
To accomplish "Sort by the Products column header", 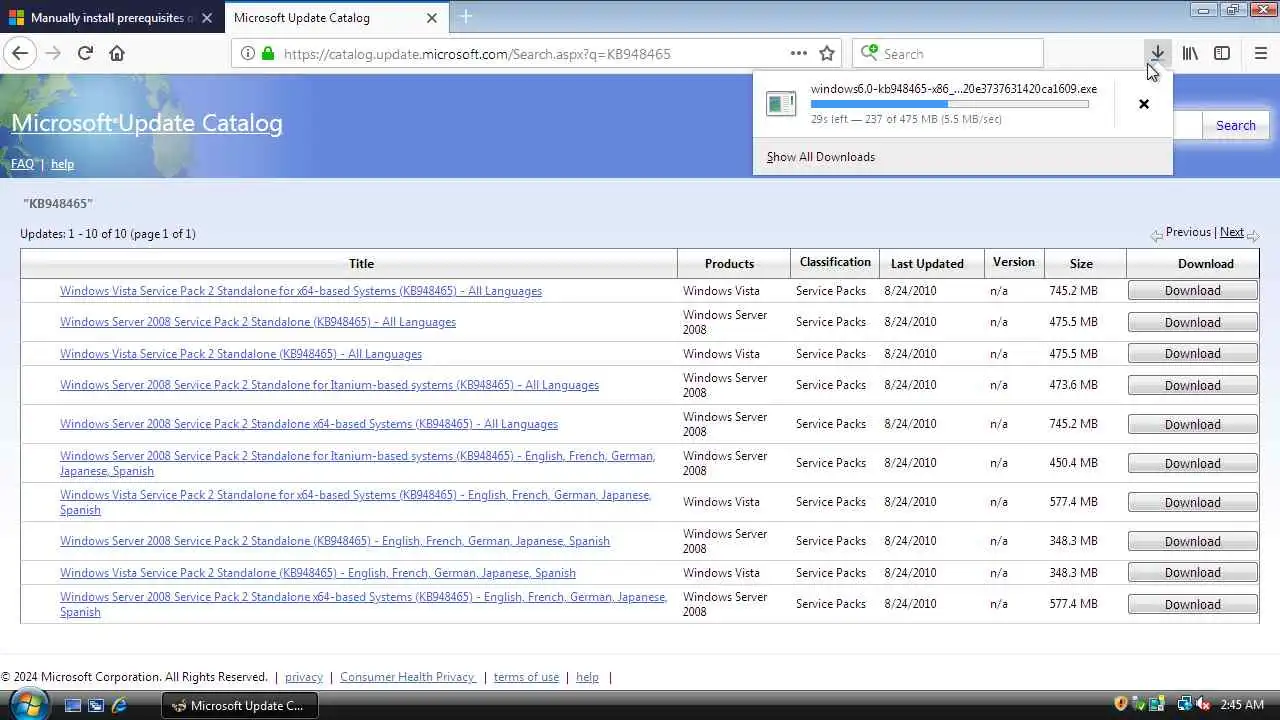I will tap(729, 264).
